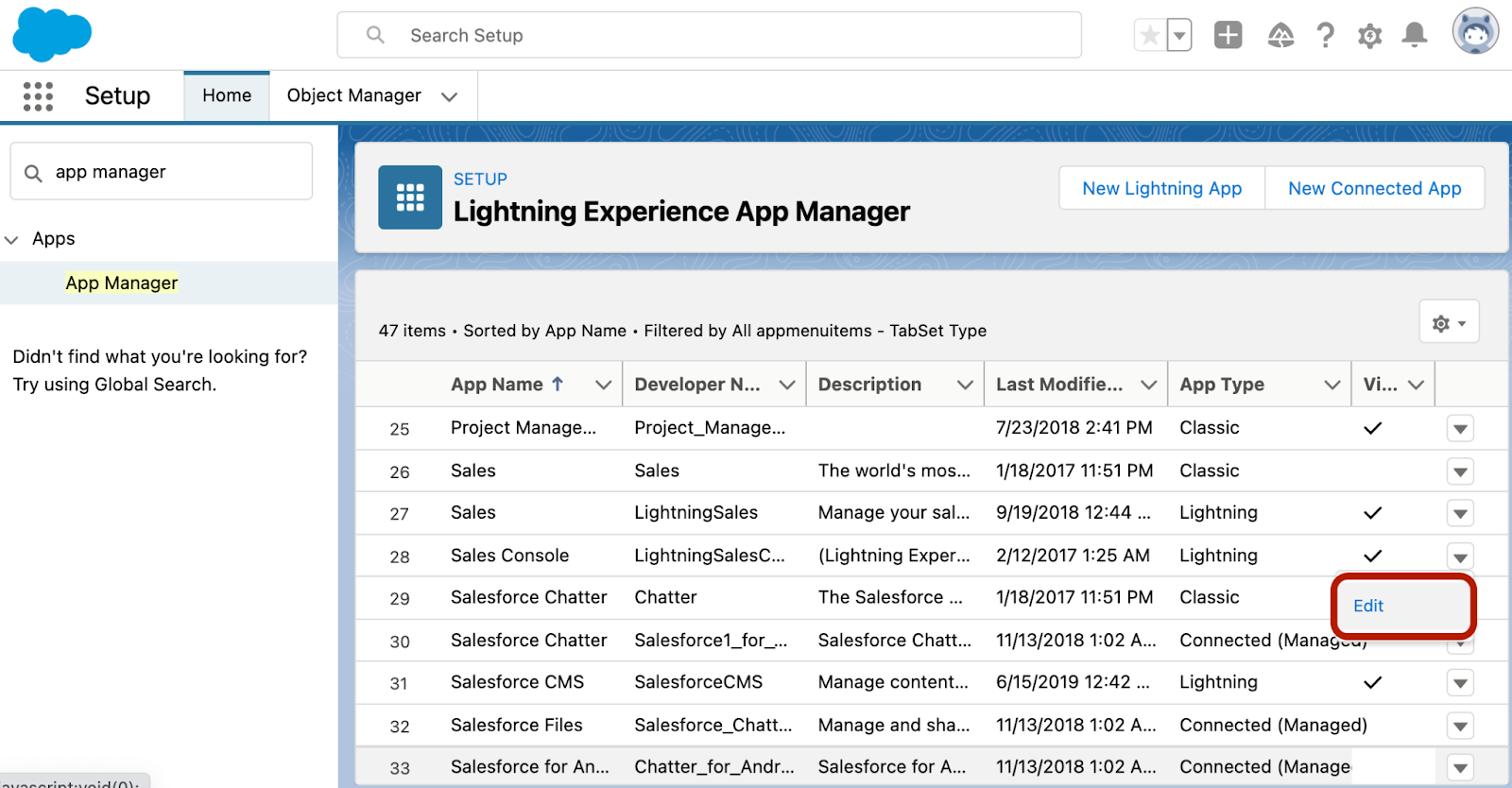Click the 'The world's mos...' description cell
The height and width of the screenshot is (788, 1512).
(x=894, y=471)
